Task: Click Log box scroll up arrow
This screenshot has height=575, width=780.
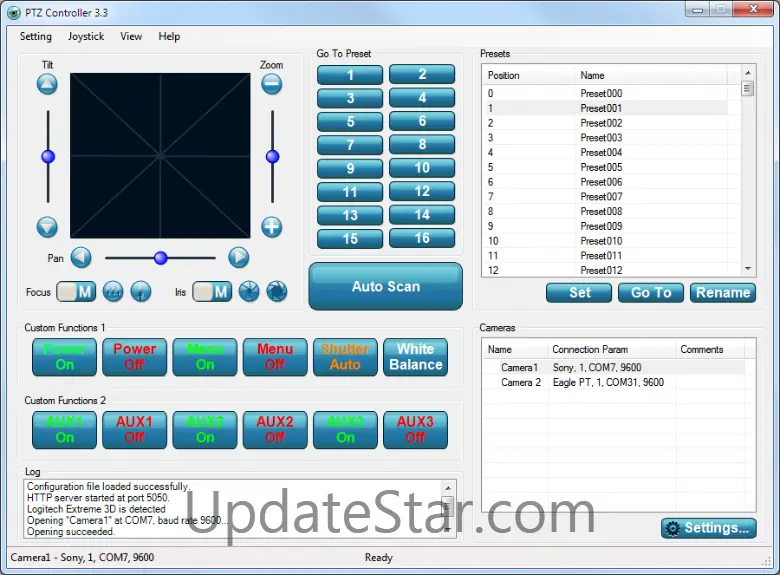Action: click(x=448, y=488)
